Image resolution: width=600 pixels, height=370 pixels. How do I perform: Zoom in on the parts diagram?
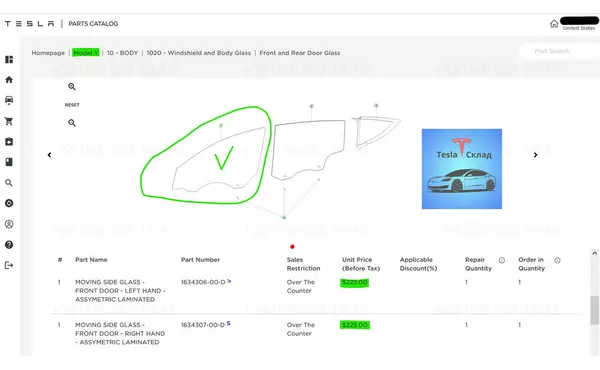tap(72, 87)
